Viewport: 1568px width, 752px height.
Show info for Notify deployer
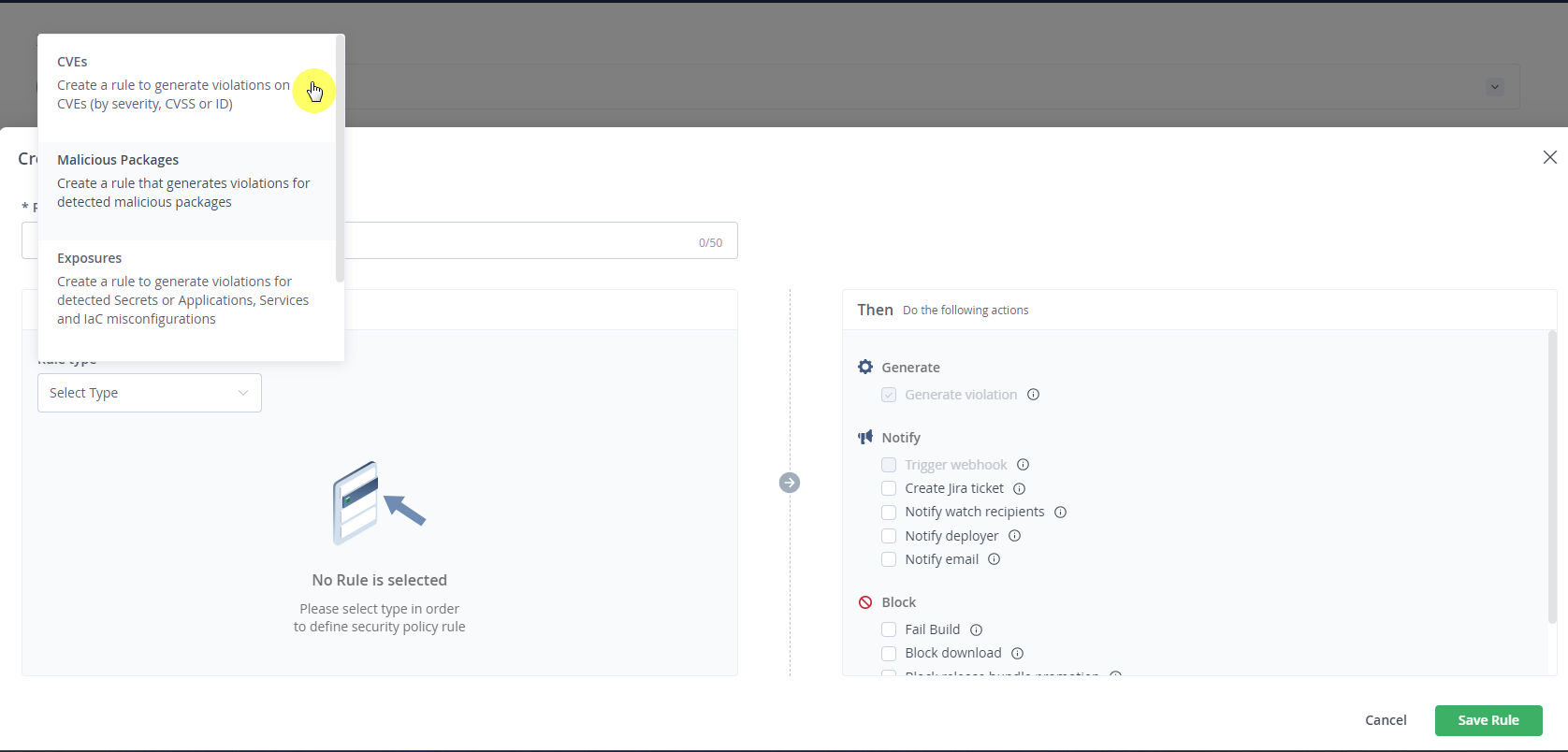coord(1015,536)
